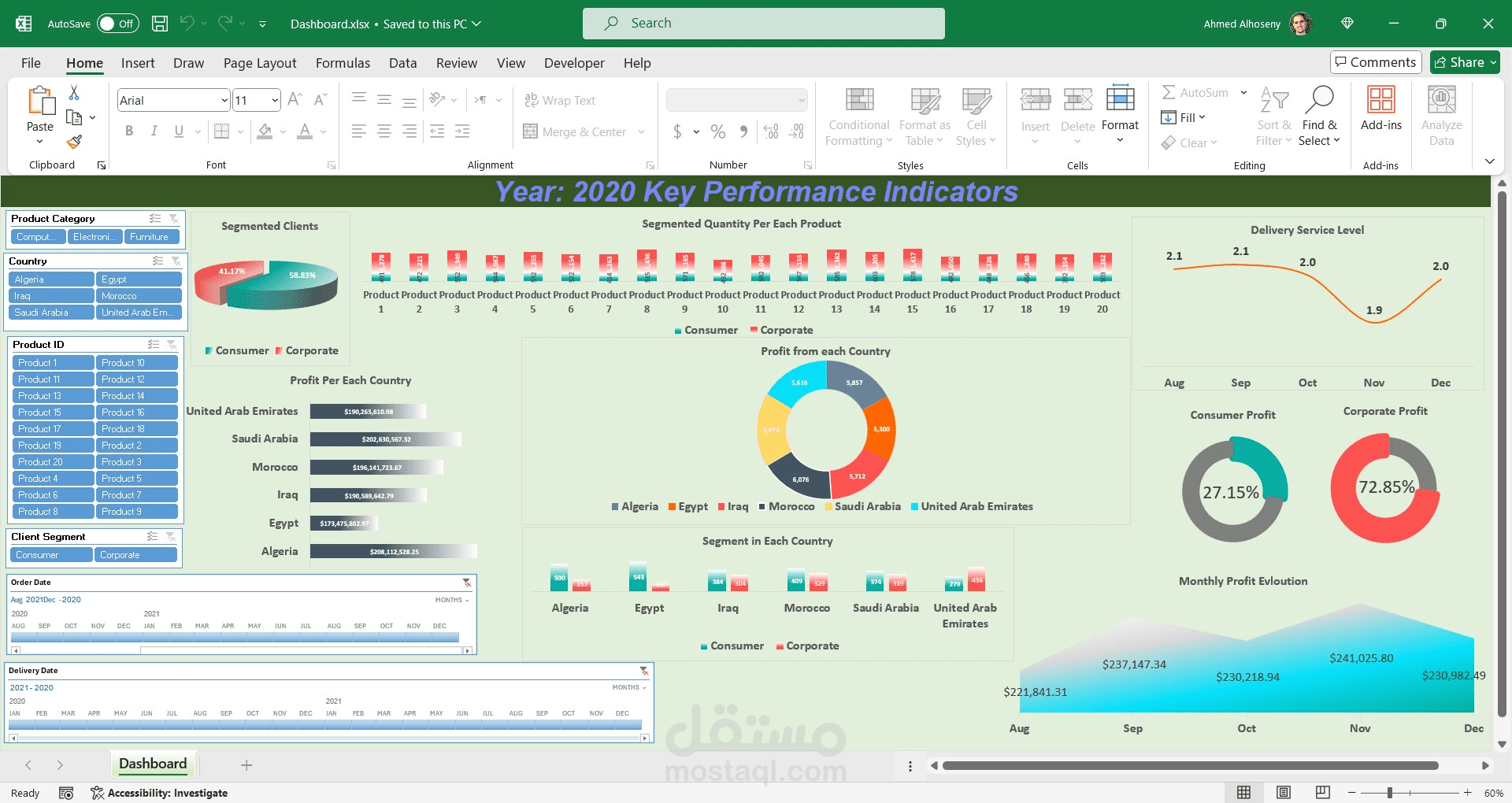Toggle the Morocco country filter
The image size is (1512, 803).
(x=139, y=296)
